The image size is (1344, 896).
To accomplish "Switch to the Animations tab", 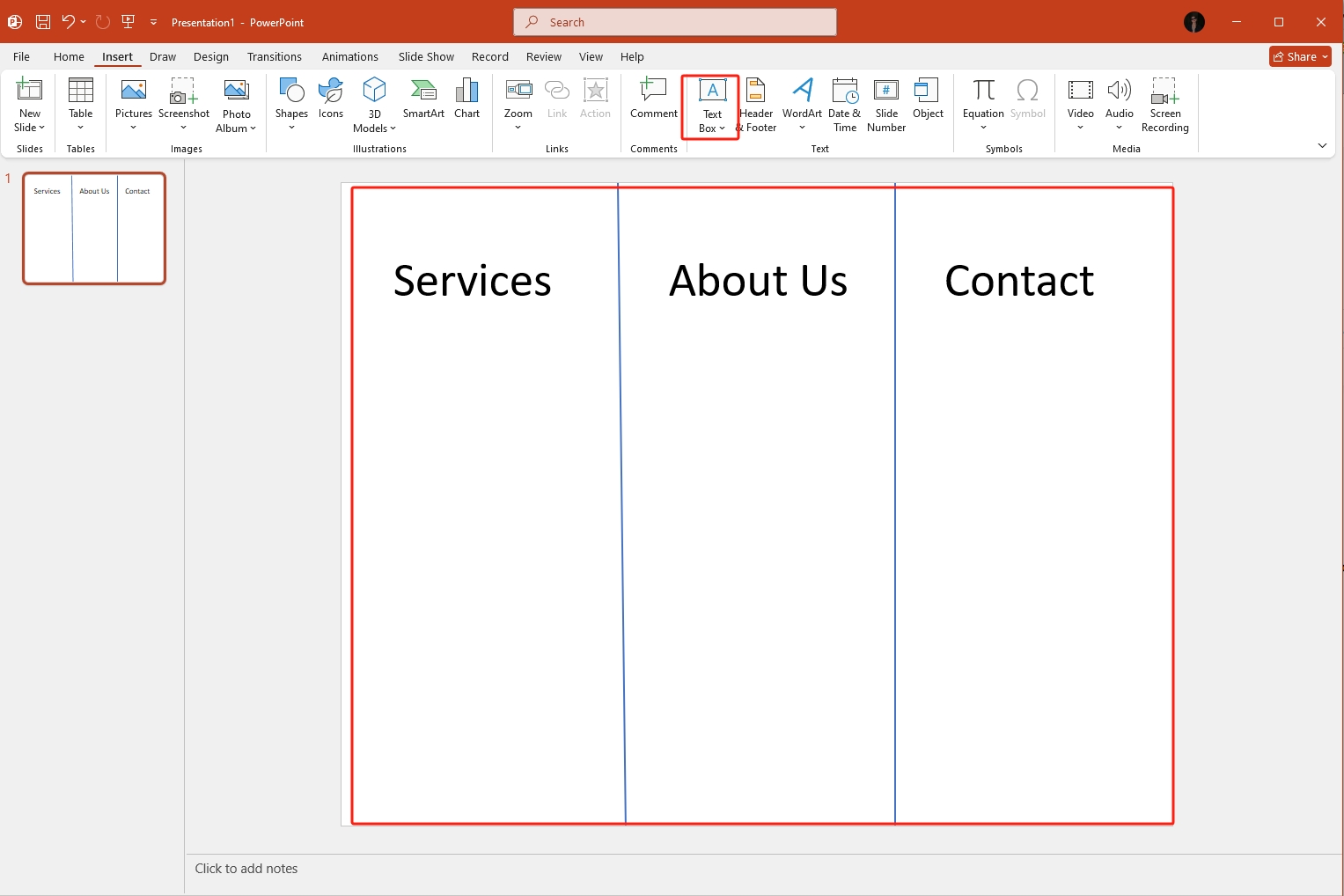I will [350, 56].
